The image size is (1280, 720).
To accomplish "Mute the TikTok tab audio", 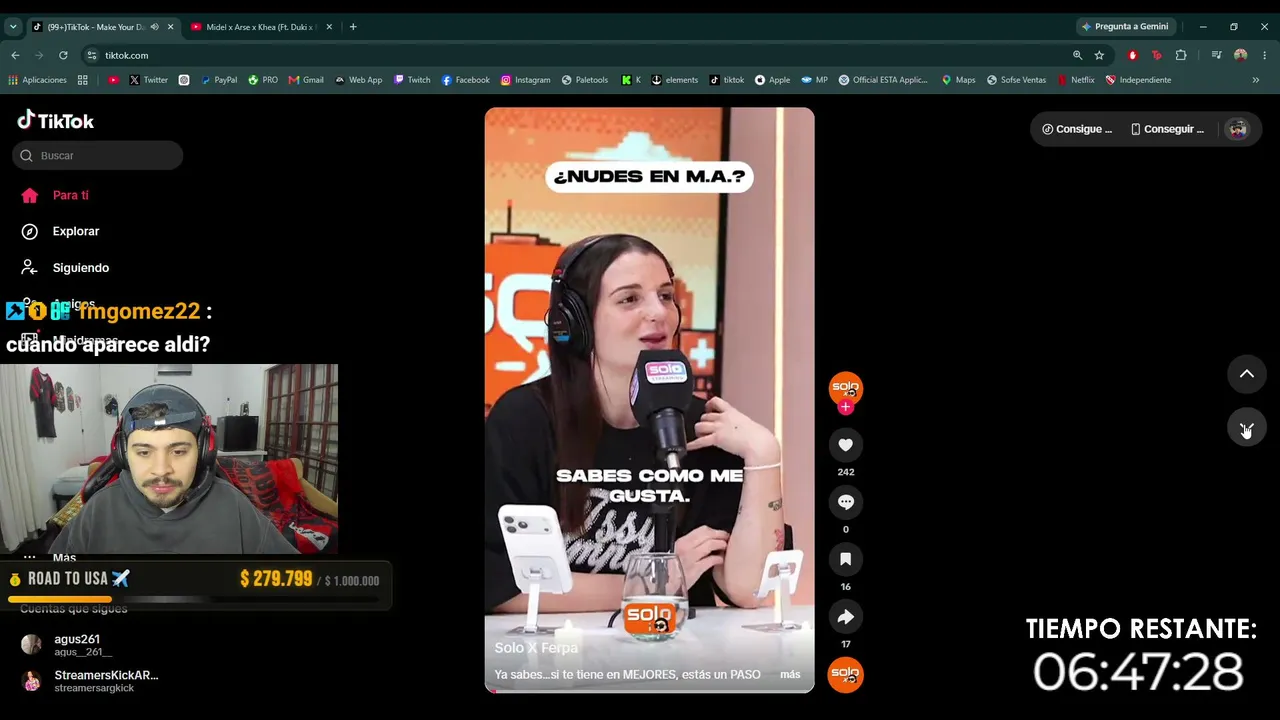I will pos(154,27).
